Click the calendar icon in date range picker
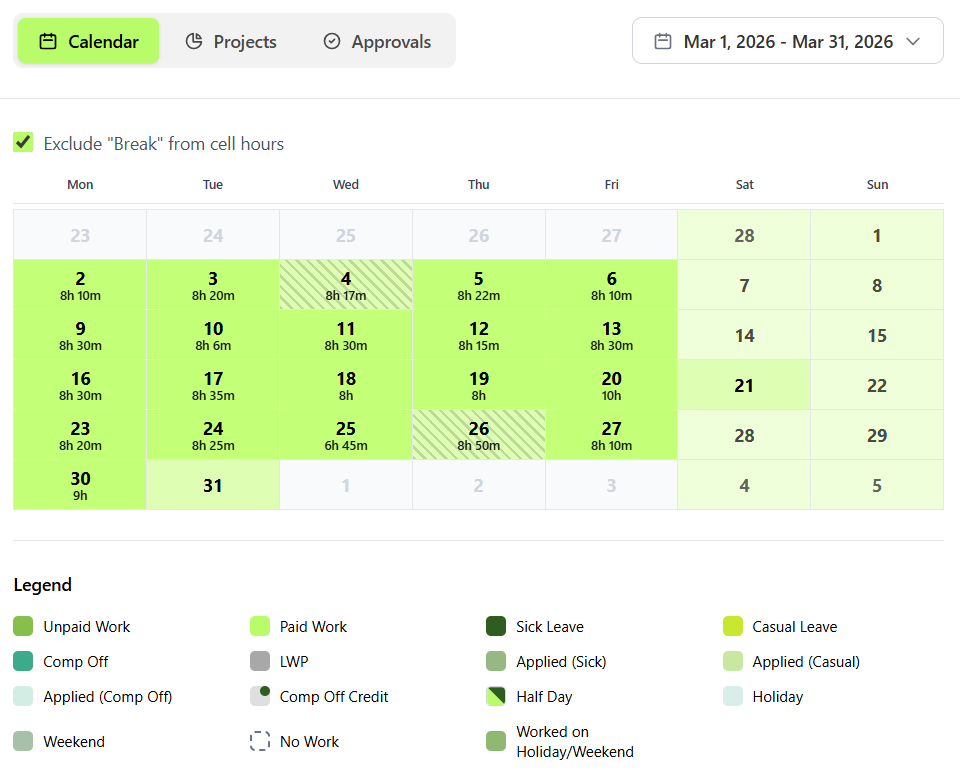Image resolution: width=960 pixels, height=770 pixels. point(663,41)
